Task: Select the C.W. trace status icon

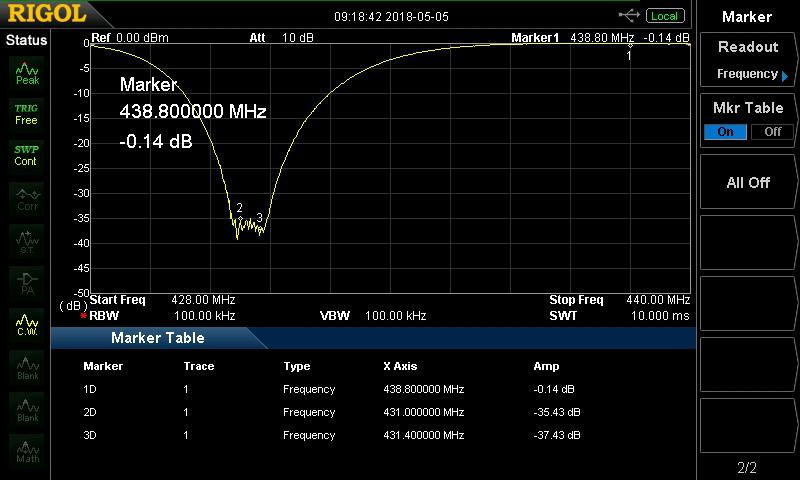Action: [27, 325]
